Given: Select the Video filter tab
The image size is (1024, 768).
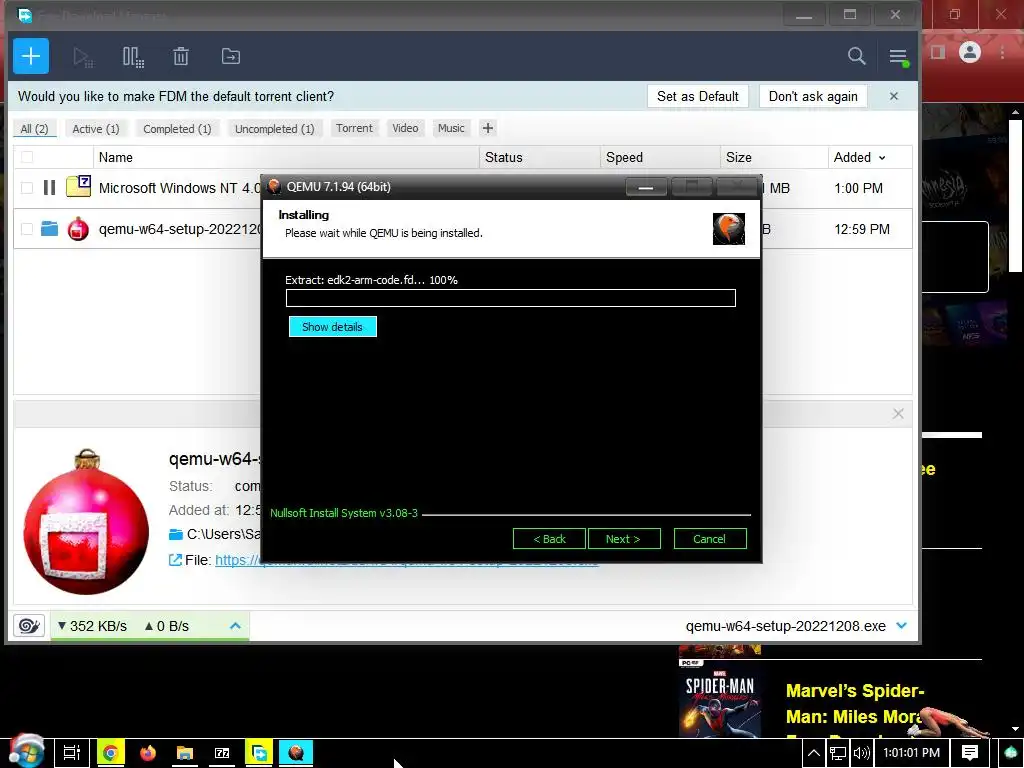Looking at the screenshot, I should (x=405, y=128).
